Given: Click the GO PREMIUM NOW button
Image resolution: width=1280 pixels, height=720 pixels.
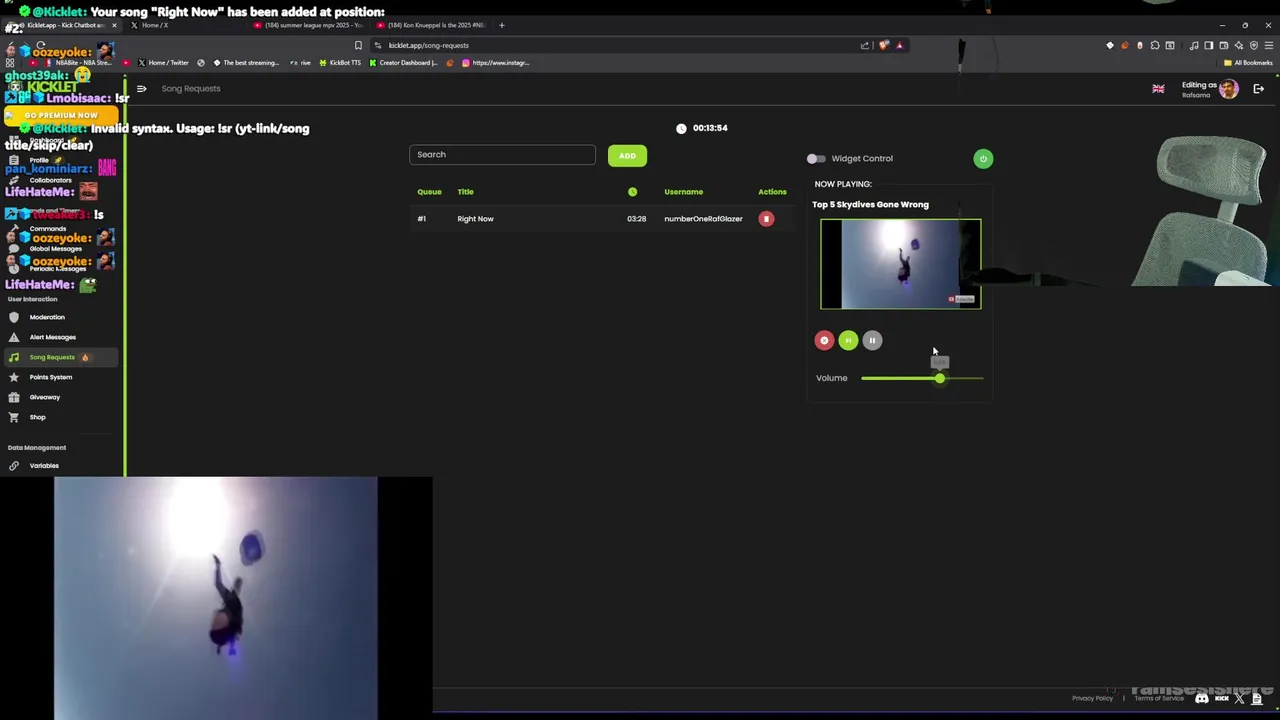Looking at the screenshot, I should pyautogui.click(x=61, y=116).
